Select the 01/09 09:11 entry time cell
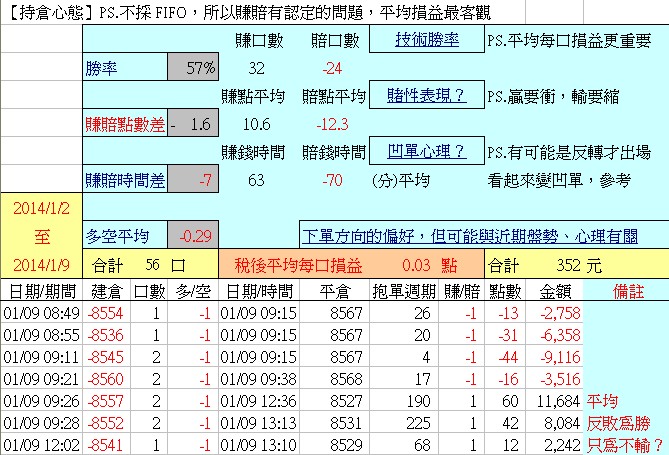The height and width of the screenshot is (455, 669). (41, 357)
